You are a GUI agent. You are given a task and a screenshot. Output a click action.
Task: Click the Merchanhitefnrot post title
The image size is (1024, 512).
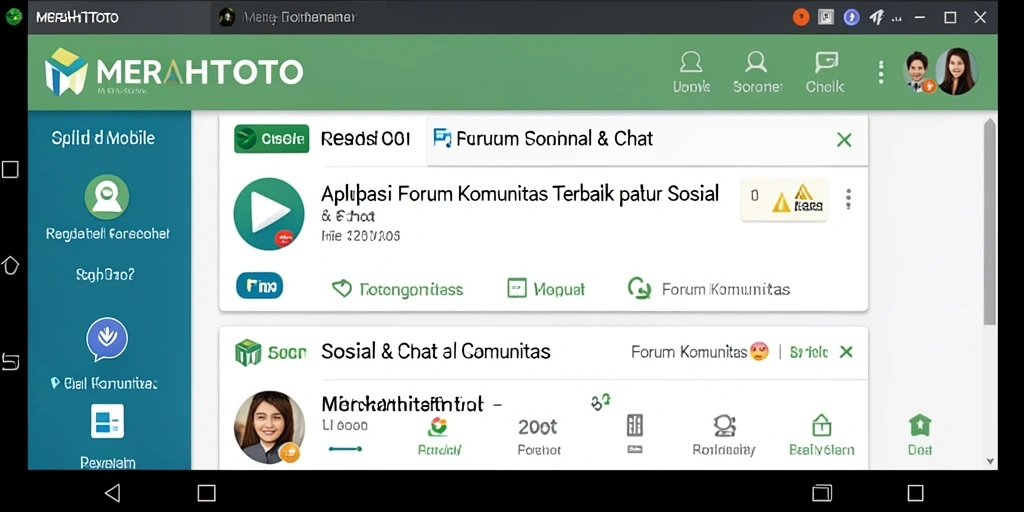(402, 404)
